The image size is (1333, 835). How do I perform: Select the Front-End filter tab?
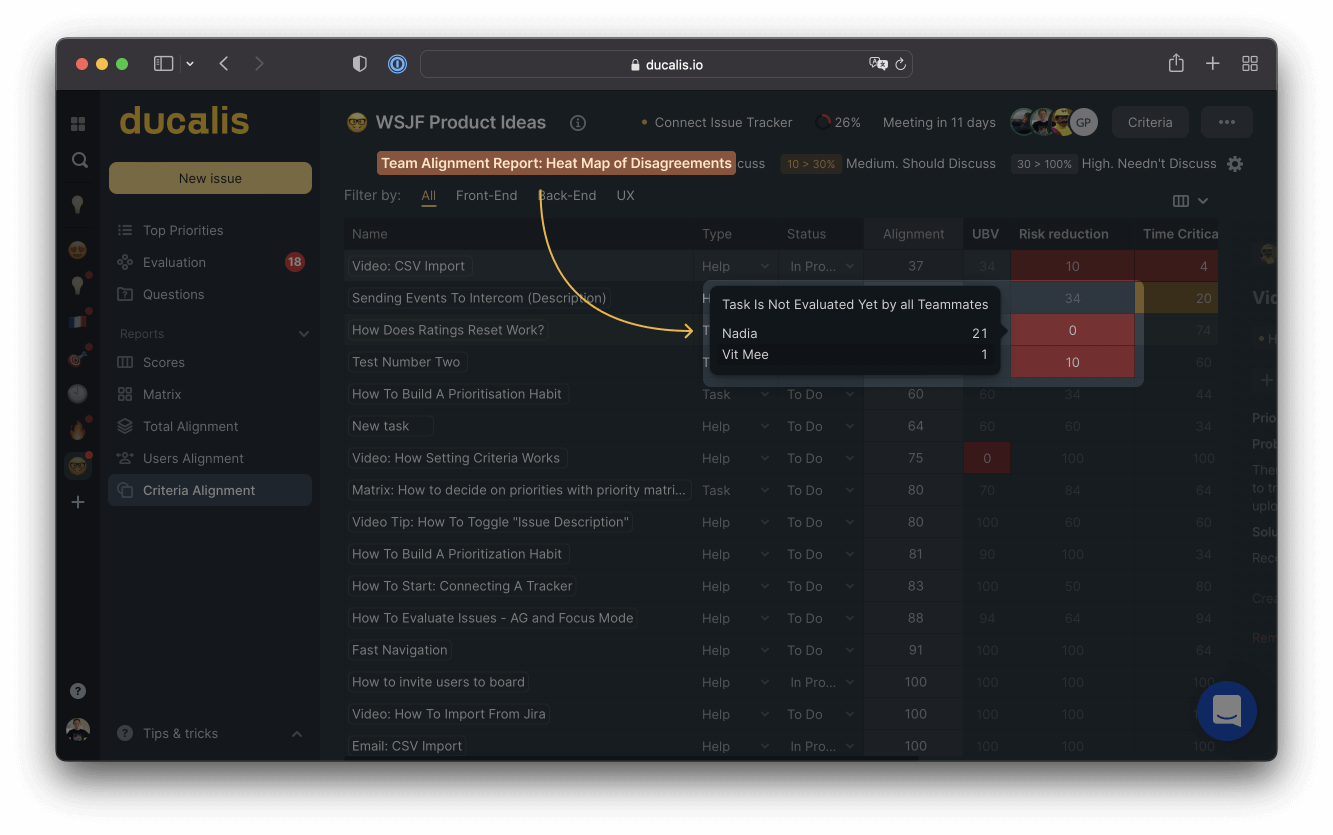click(486, 196)
